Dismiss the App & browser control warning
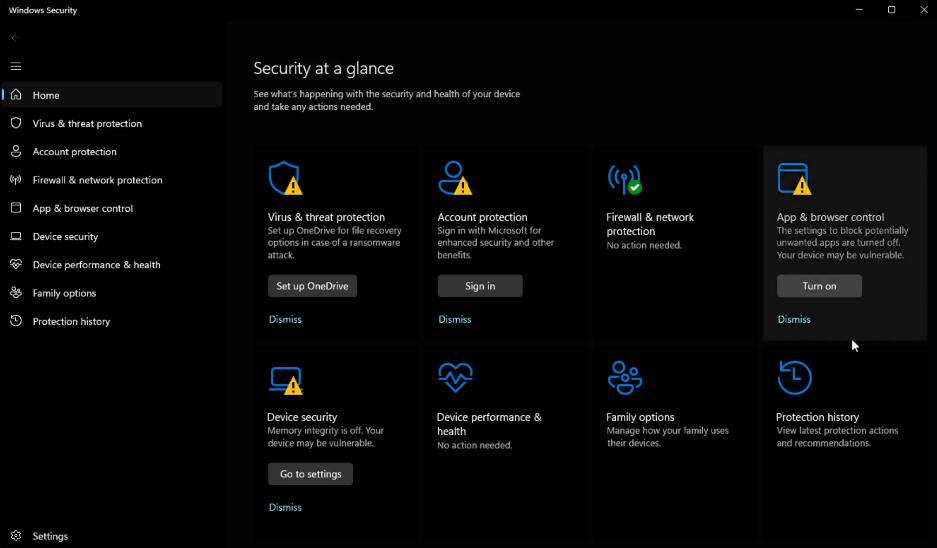937x548 pixels. pos(794,319)
